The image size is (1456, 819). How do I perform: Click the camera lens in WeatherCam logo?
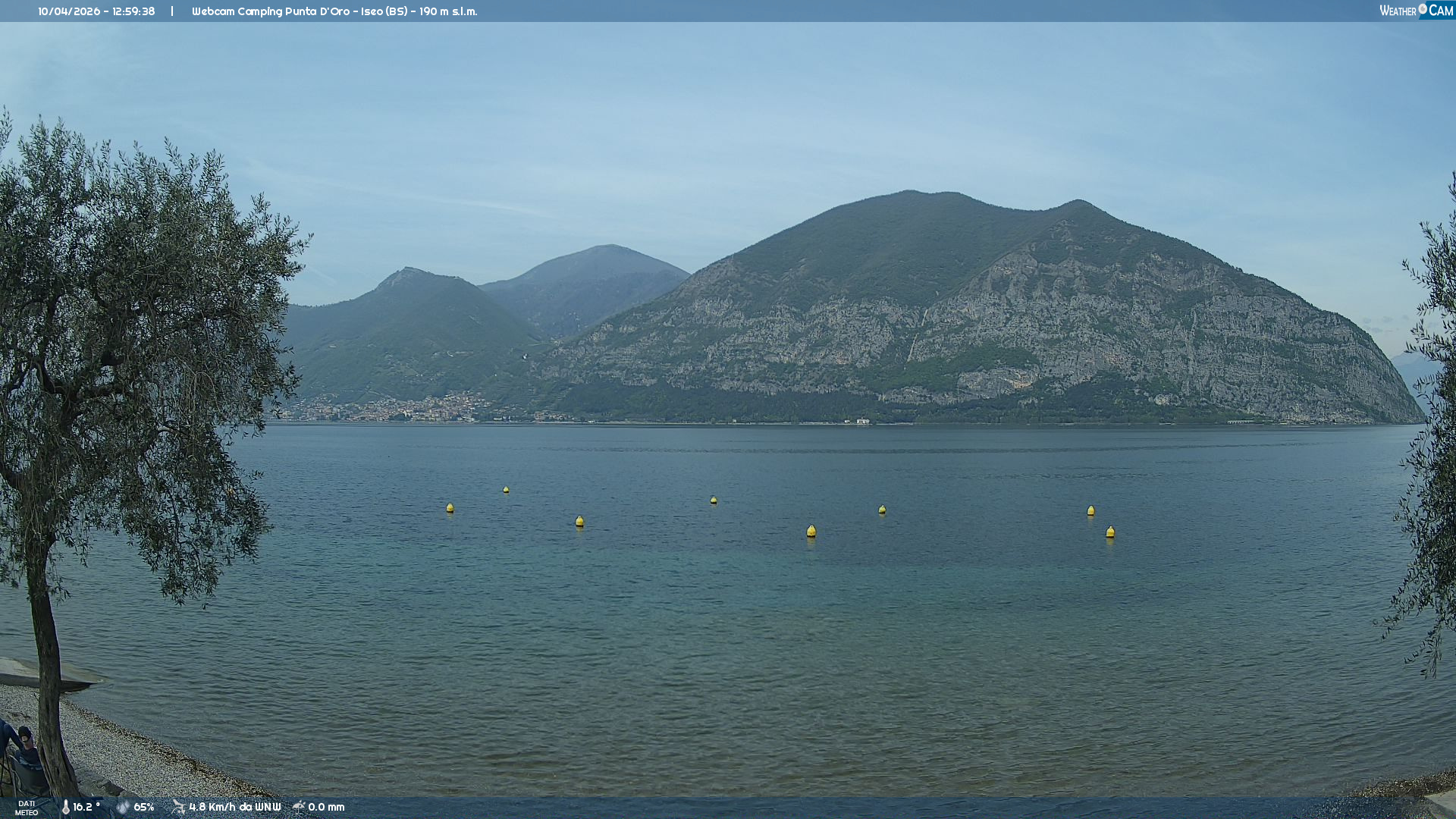tap(1423, 9)
